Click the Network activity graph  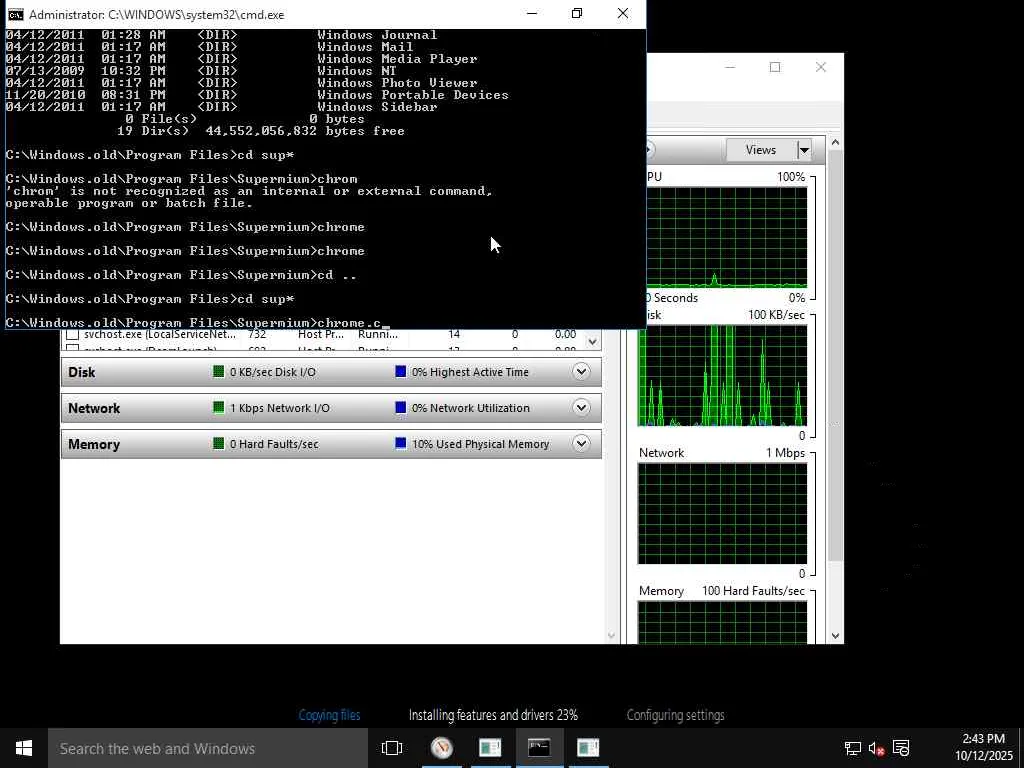click(722, 514)
